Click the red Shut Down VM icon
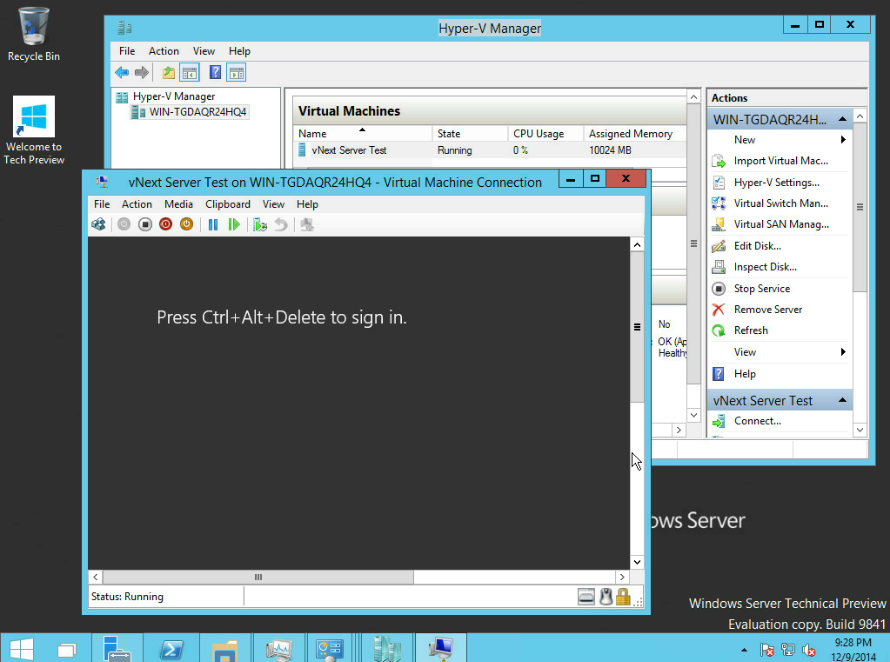 pos(166,225)
